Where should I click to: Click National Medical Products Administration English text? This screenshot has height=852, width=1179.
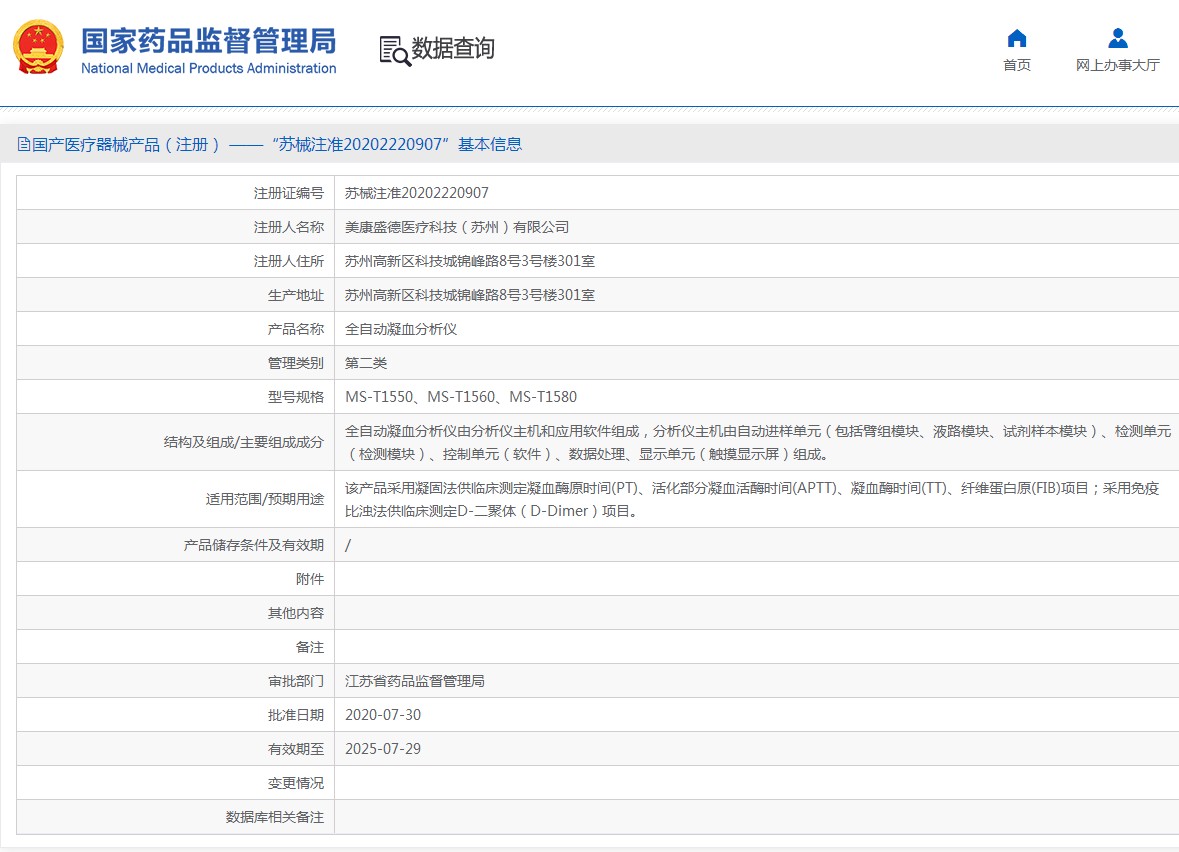point(208,69)
